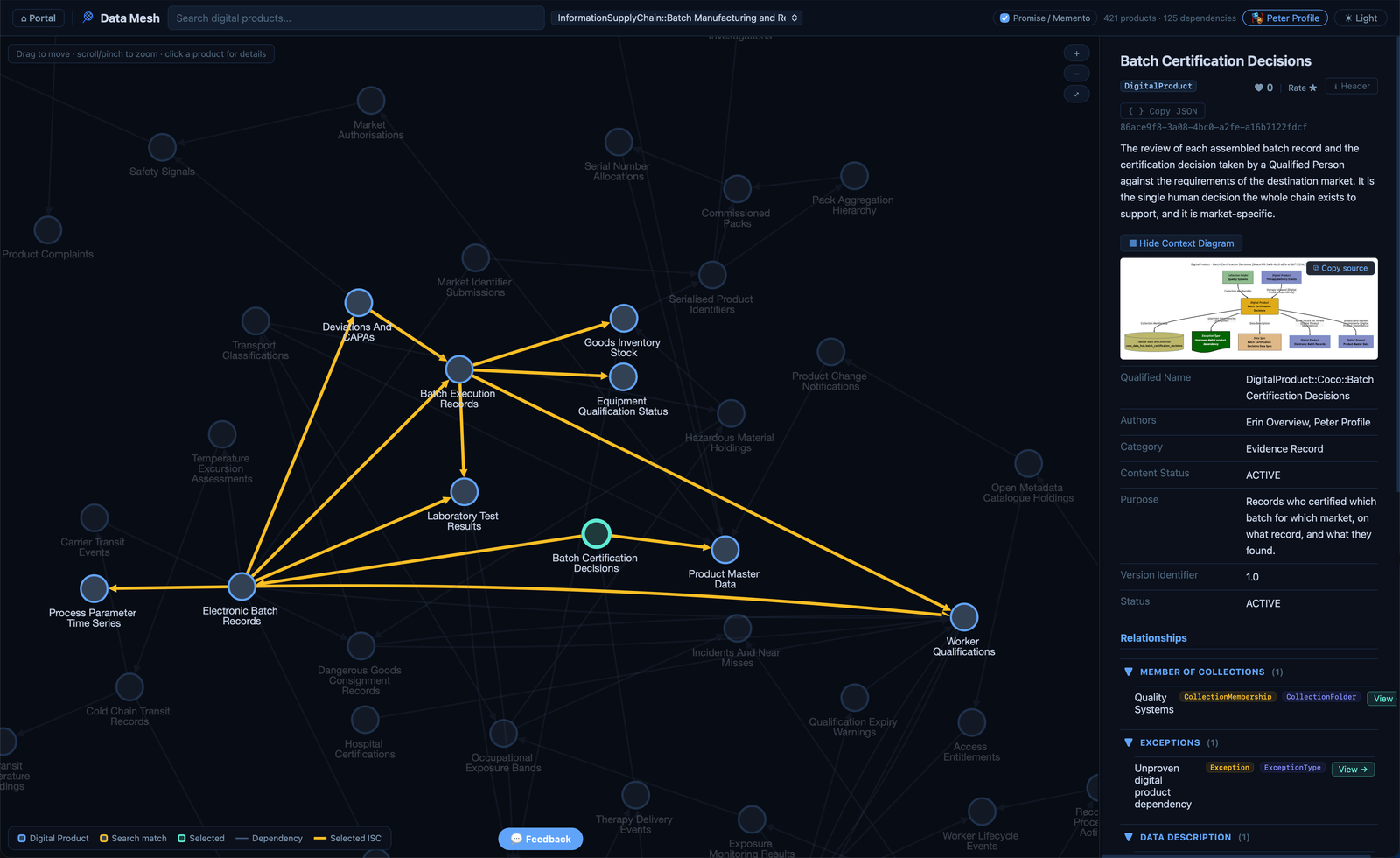
Task: Collapse the Exceptions section
Action: [x=1129, y=742]
